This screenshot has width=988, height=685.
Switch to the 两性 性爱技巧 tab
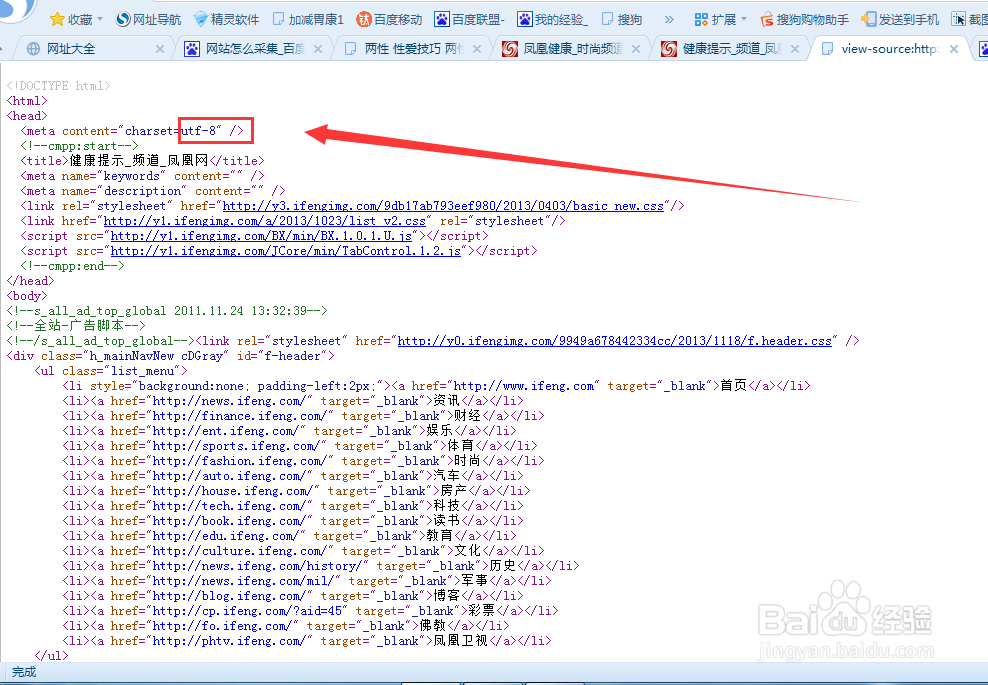coord(413,49)
